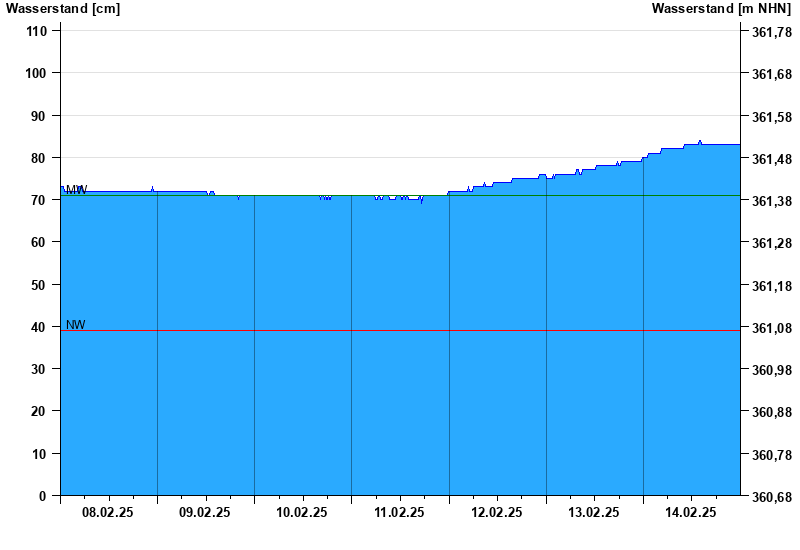This screenshot has height=550, width=800.
Task: Select the 80 tick label on left axis
Action: (x=39, y=158)
